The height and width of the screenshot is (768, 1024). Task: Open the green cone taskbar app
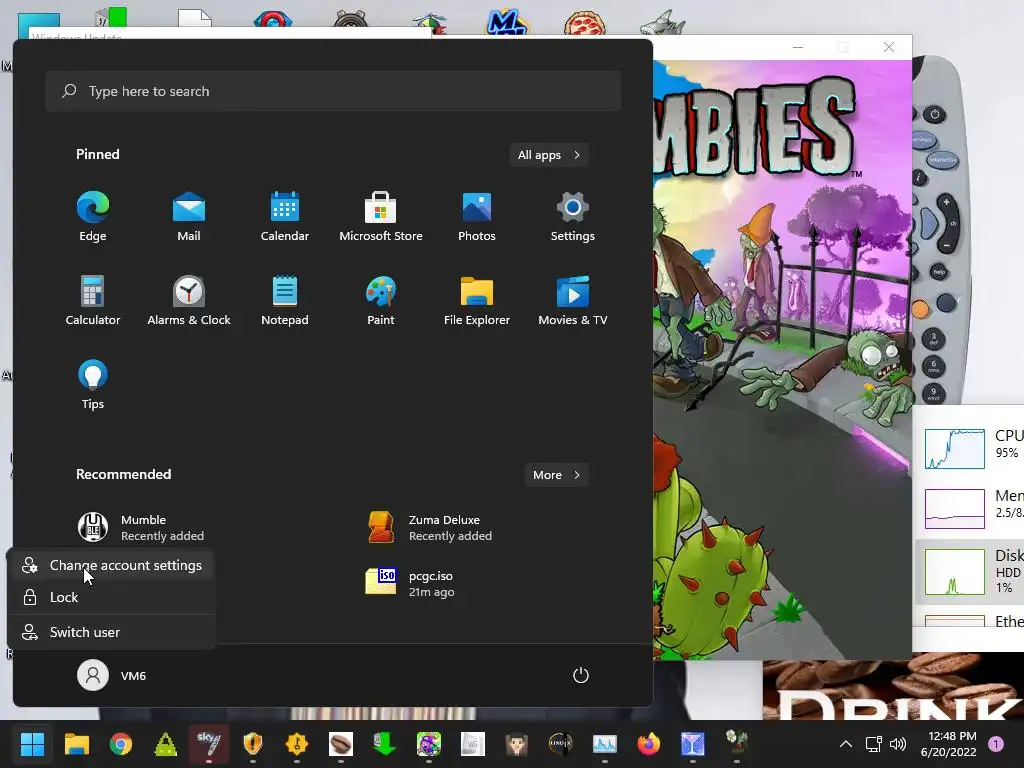tap(165, 743)
